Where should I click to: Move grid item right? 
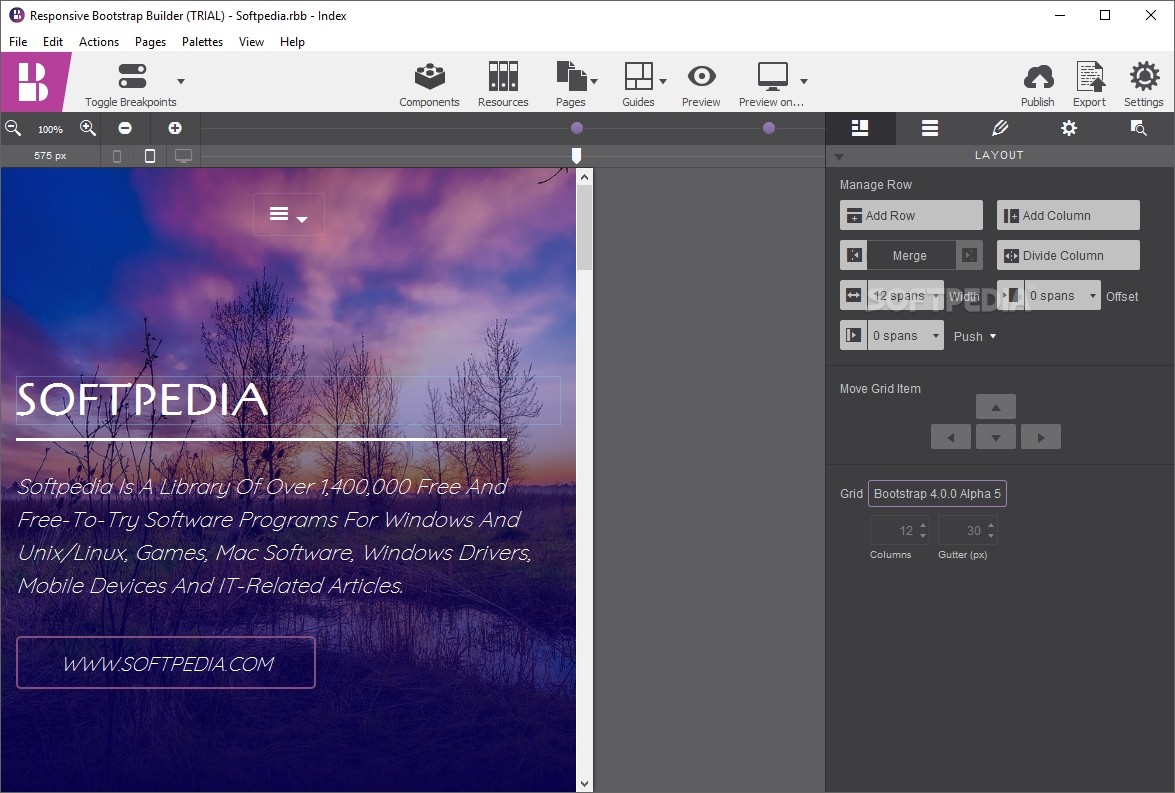[x=1041, y=437]
